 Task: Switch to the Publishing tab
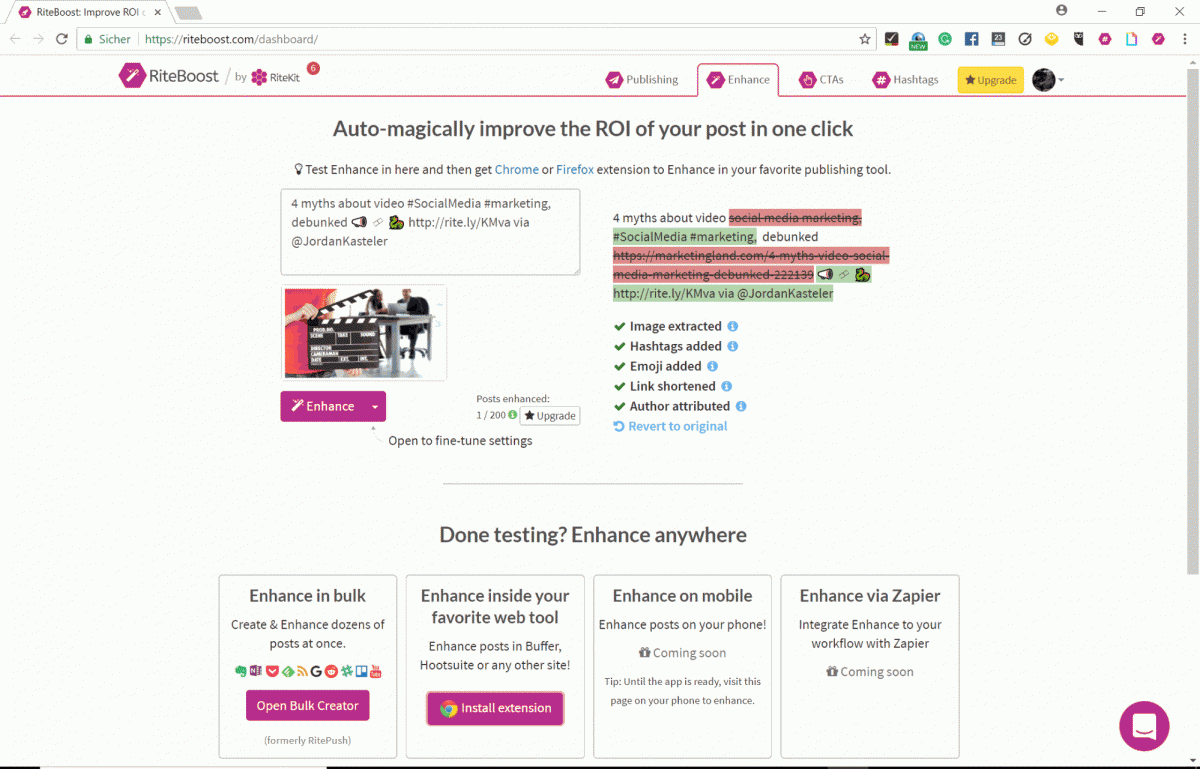(x=642, y=80)
